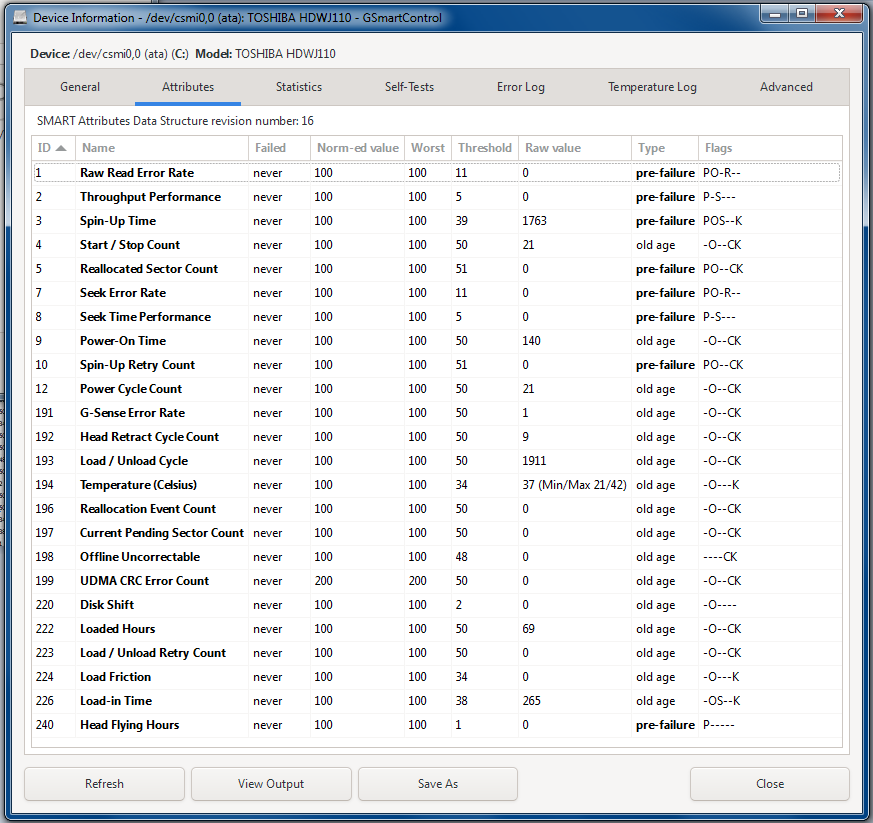
Task: Sort by the Worst column header
Action: [x=428, y=148]
